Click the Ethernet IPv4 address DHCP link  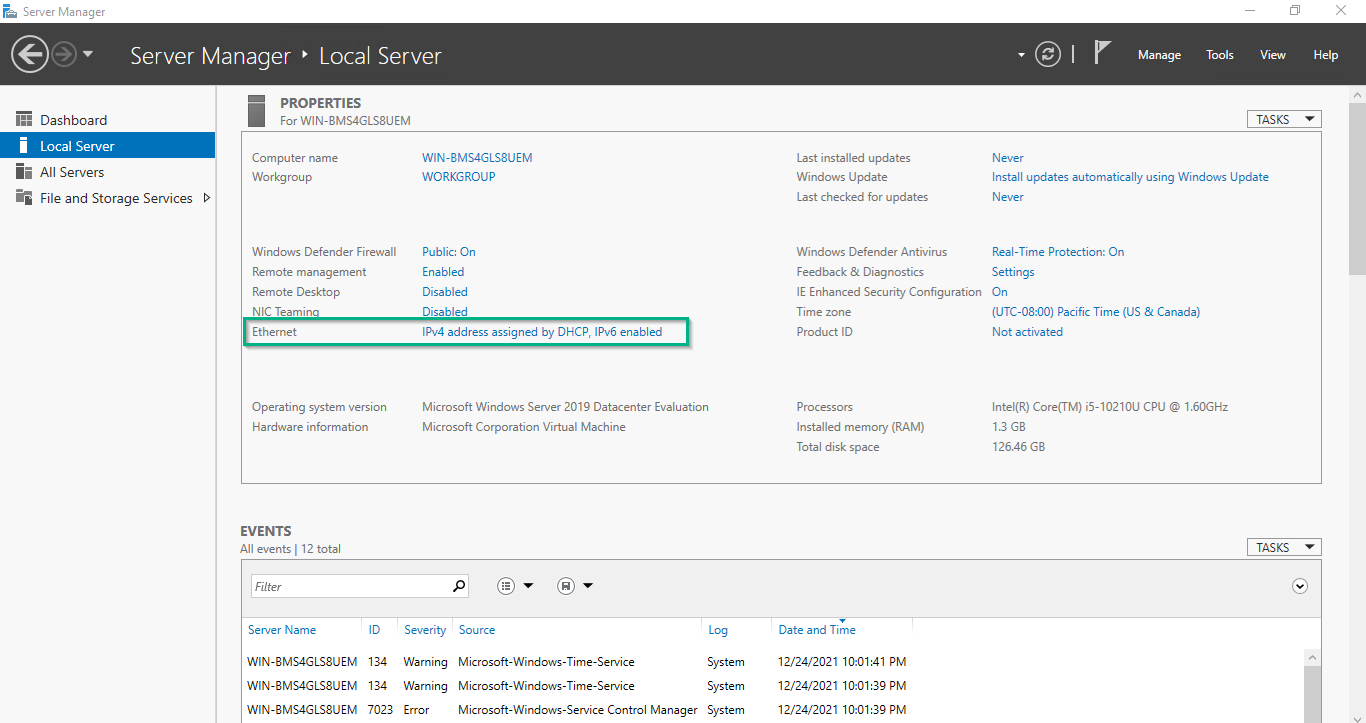(542, 332)
